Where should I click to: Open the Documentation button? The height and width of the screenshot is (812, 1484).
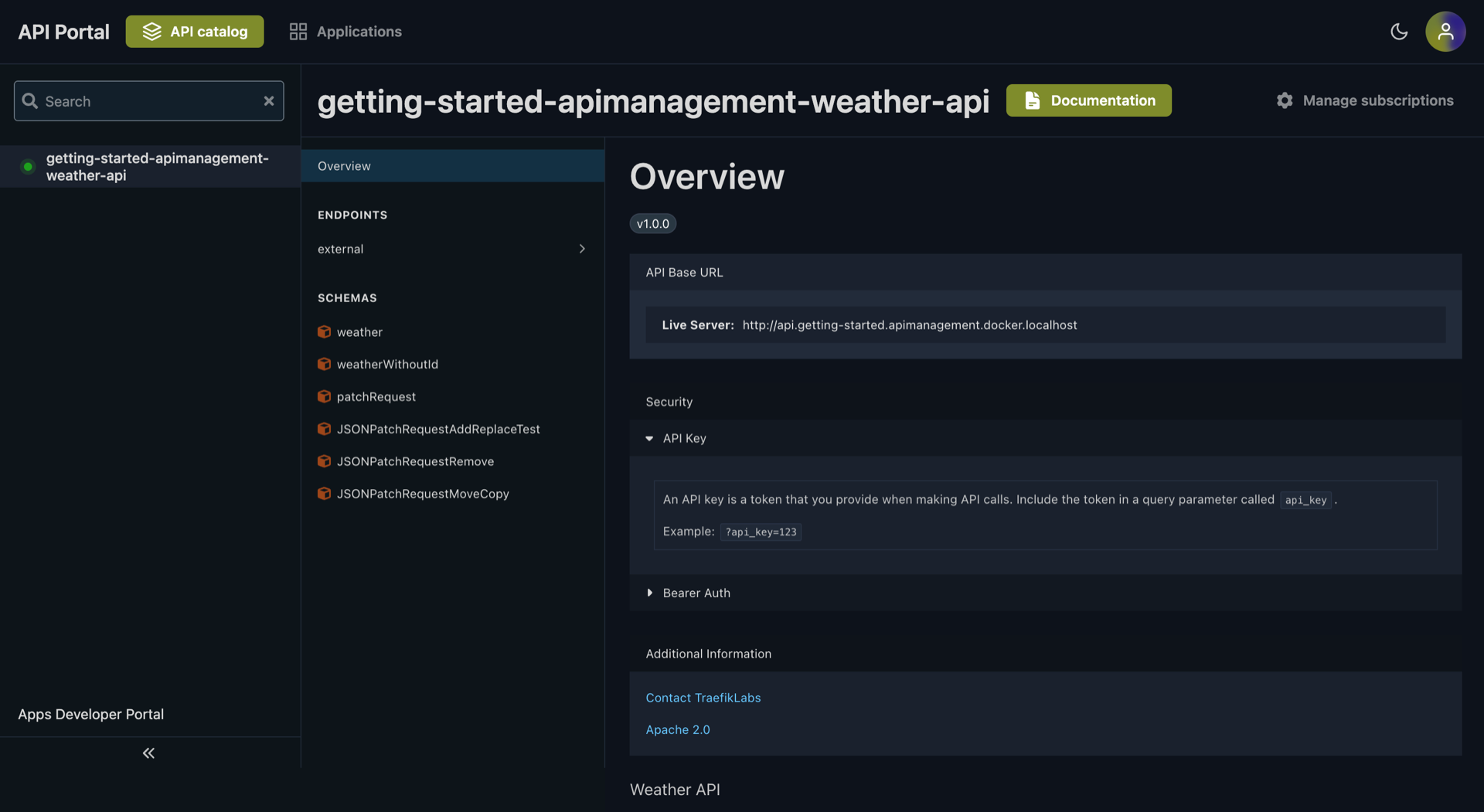pyautogui.click(x=1089, y=100)
